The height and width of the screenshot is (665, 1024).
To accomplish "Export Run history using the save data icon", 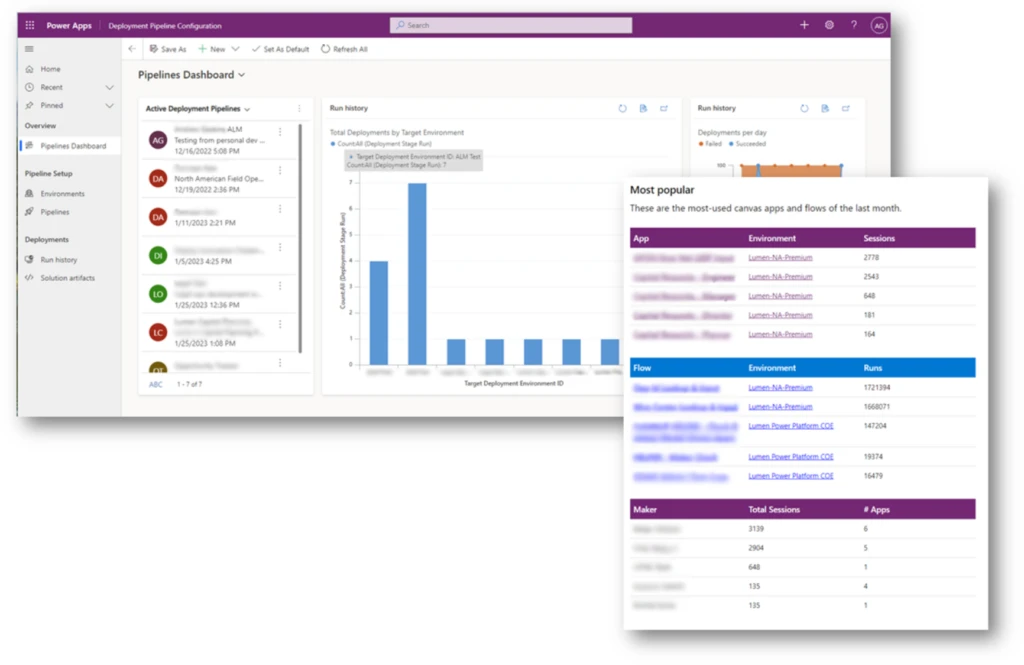I will pyautogui.click(x=643, y=108).
